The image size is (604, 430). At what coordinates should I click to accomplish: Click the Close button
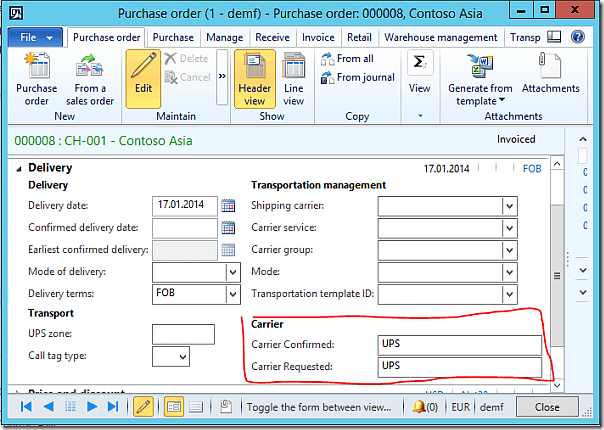[x=546, y=407]
